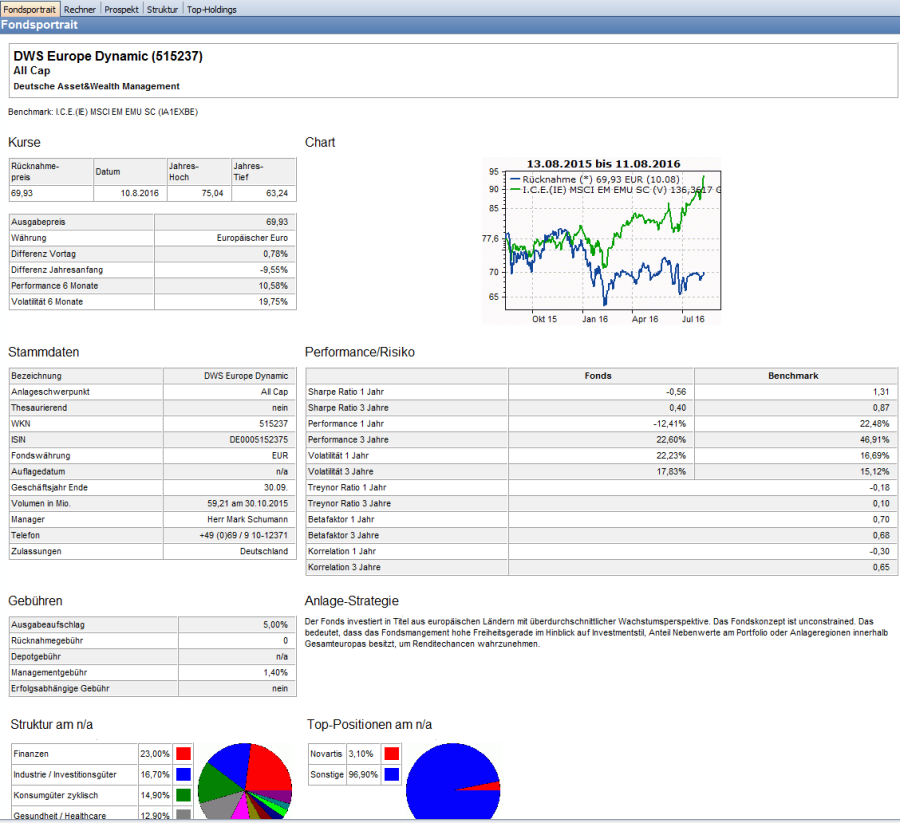900x823 pixels.
Task: Click the manager phone number
Action: (243, 535)
